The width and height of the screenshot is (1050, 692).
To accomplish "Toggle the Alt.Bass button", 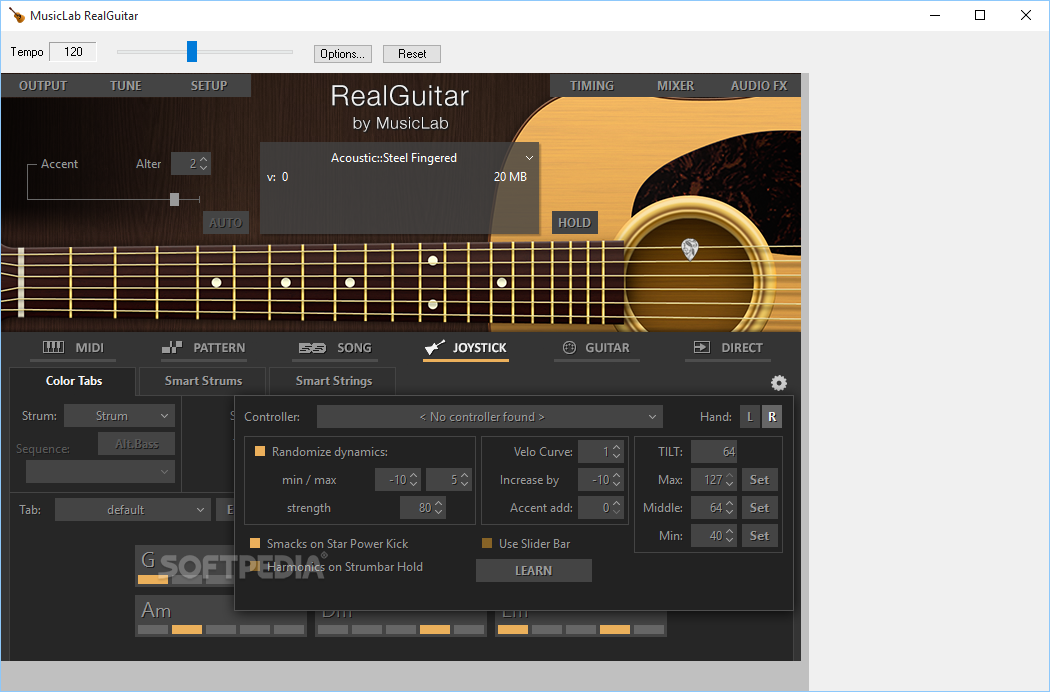I will [137, 443].
